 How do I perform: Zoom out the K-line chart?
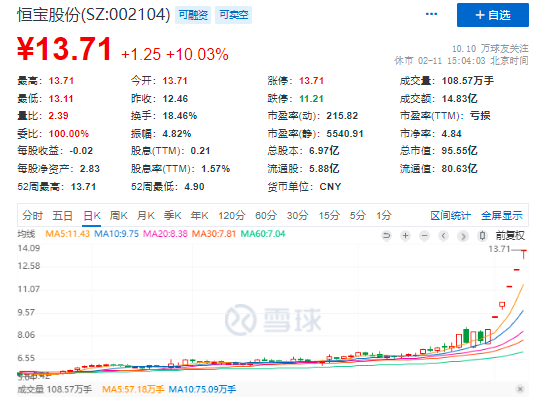(424, 236)
